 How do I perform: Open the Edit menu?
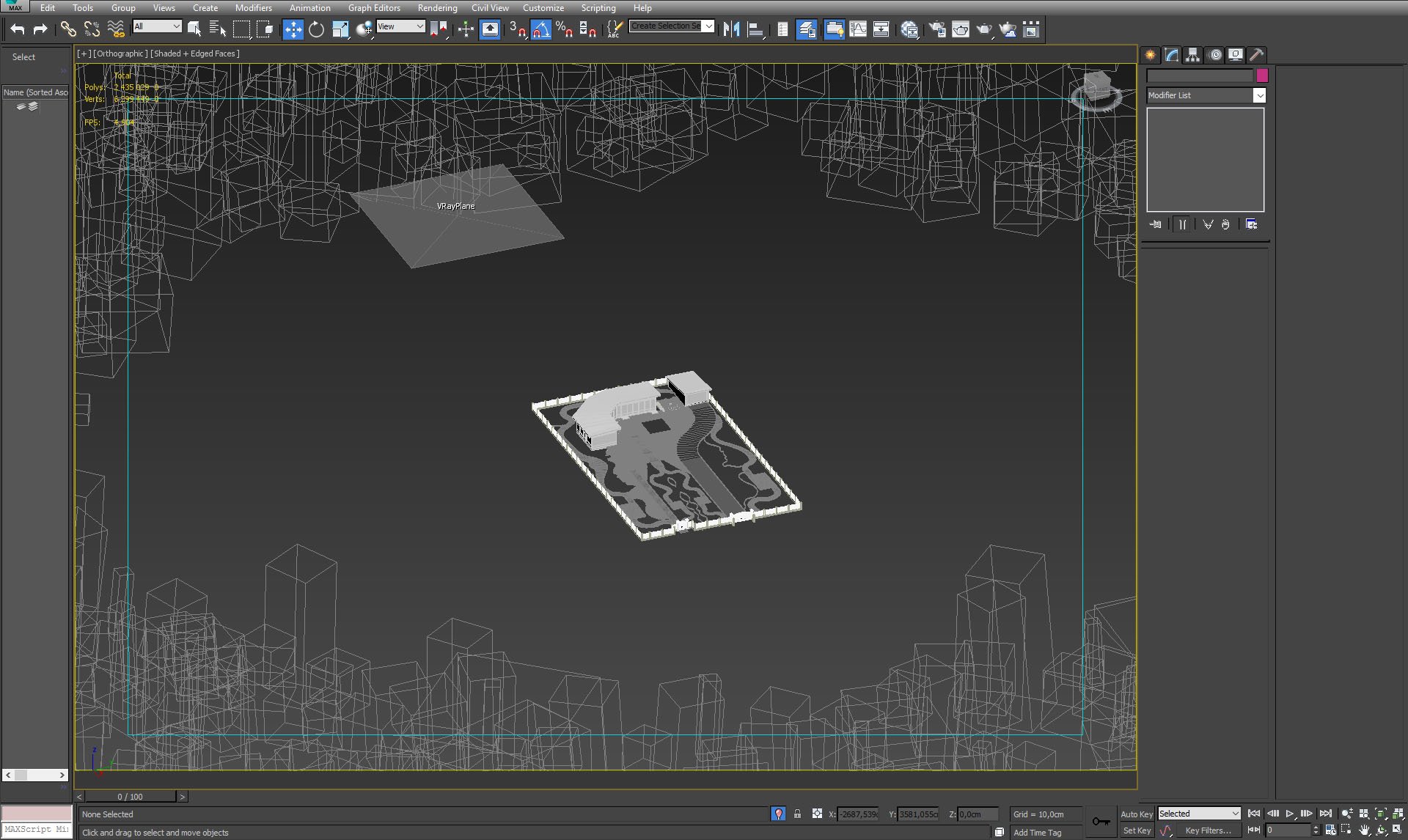48,7
